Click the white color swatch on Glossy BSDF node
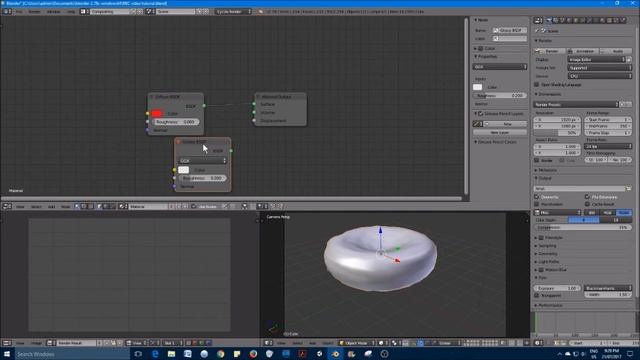640x360 pixels. point(184,170)
